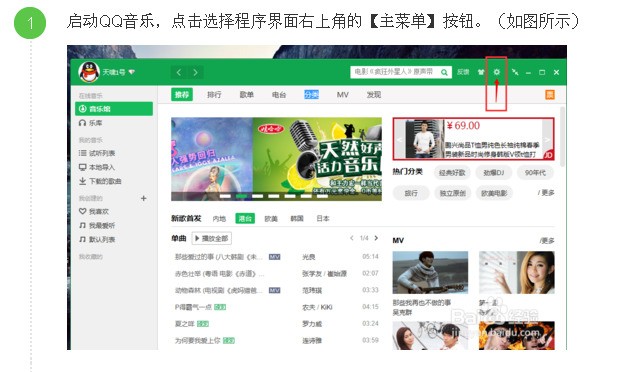Open the ¥69.00 T-shirt advertisement
Image resolution: width=618 pixels, height=372 pixels.
473,139
